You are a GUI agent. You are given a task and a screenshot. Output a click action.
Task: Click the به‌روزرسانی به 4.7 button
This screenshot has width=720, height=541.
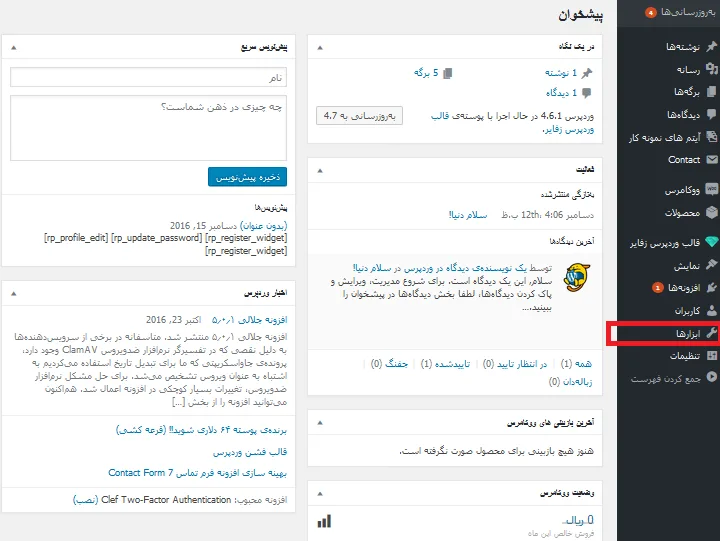tap(359, 116)
